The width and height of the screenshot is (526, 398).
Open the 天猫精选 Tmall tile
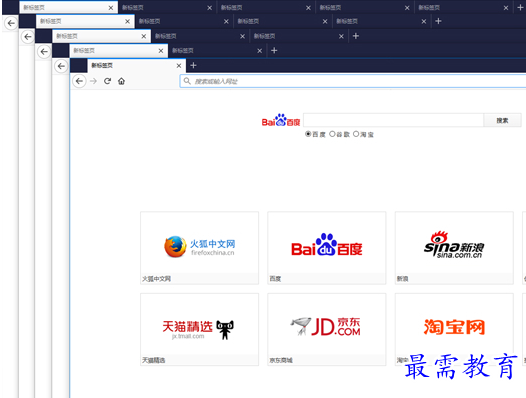click(200, 329)
